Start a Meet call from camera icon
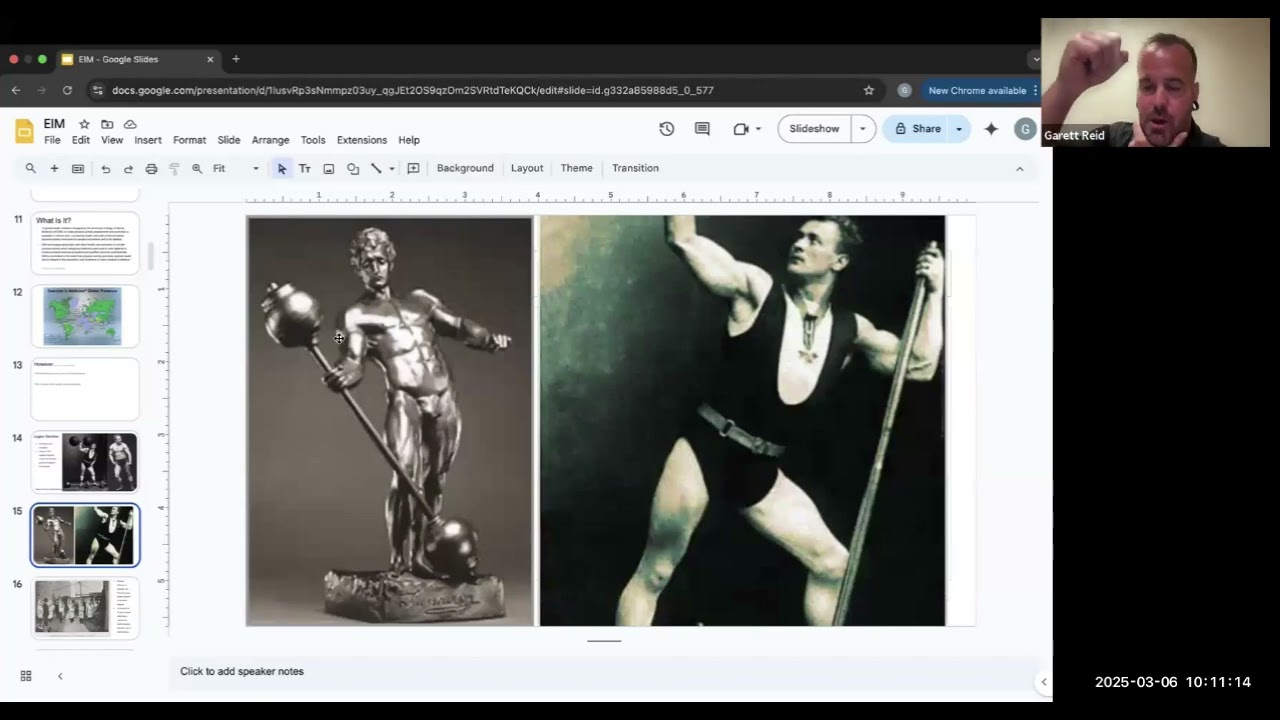 [x=741, y=129]
